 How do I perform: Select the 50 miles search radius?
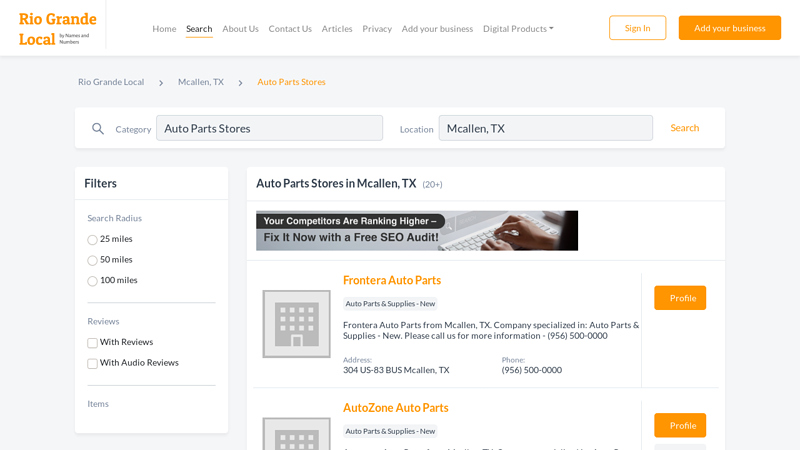tap(92, 260)
